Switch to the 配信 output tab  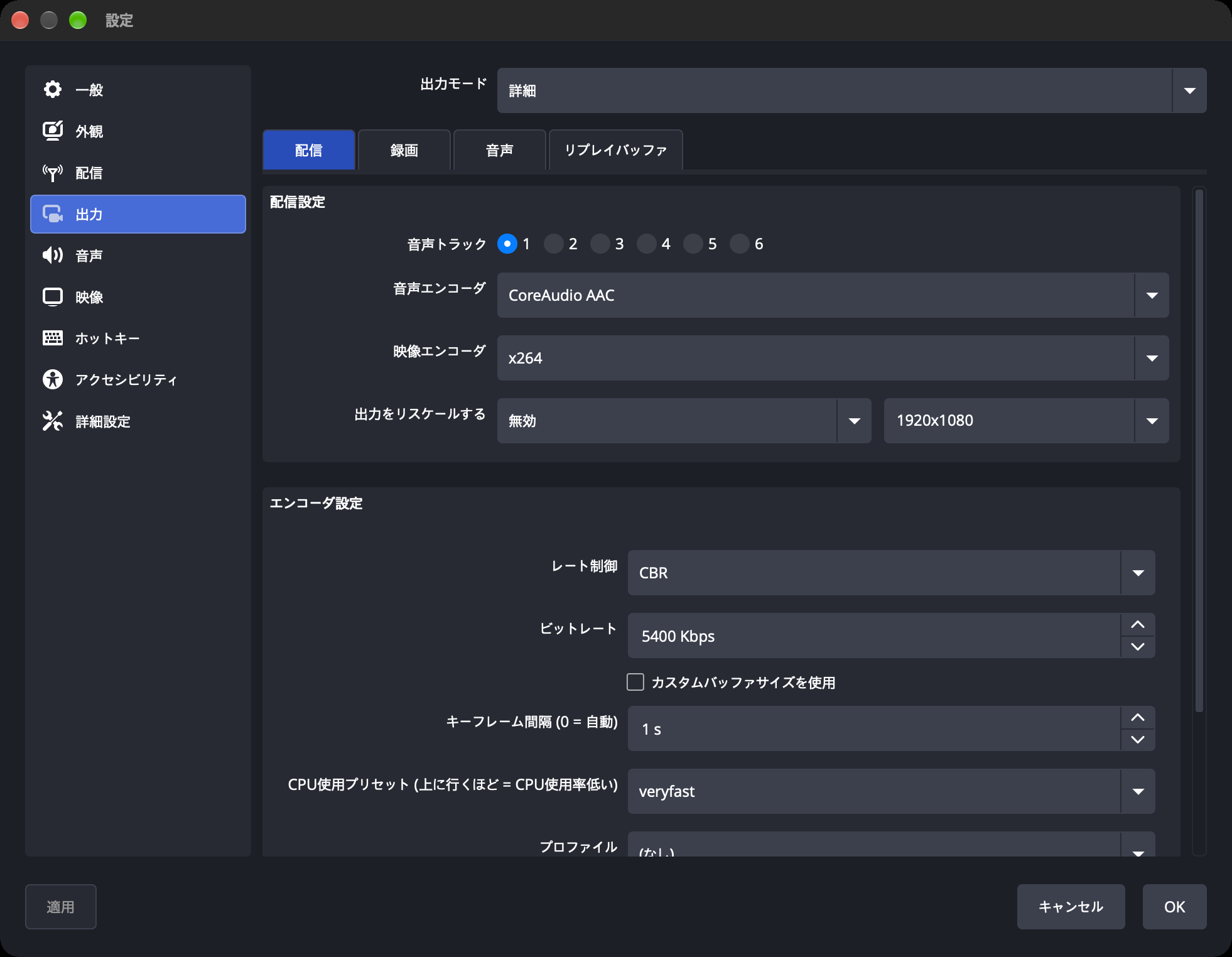(x=308, y=150)
